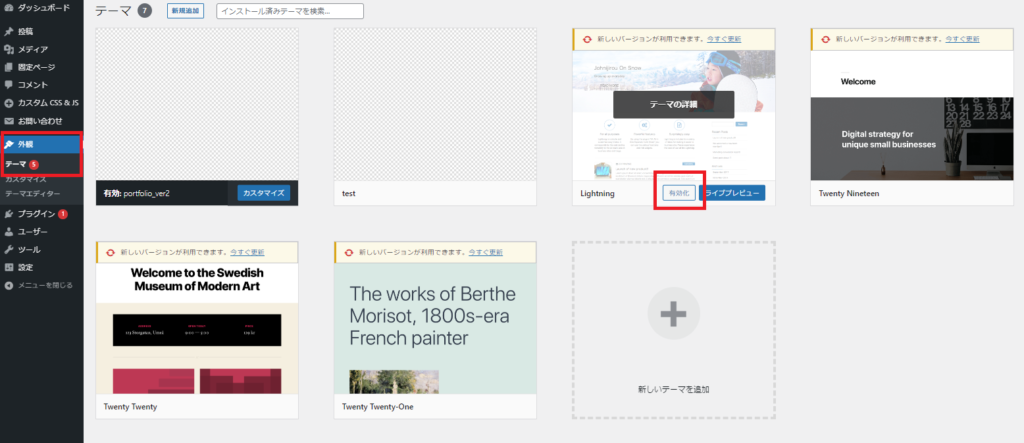Click the blue カスタマイズ button
Viewport: 1024px width, 443px height.
pyautogui.click(x=264, y=193)
